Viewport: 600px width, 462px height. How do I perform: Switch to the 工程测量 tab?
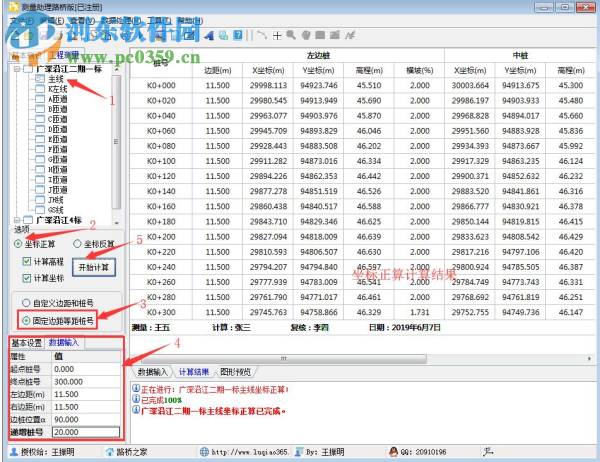(65, 55)
